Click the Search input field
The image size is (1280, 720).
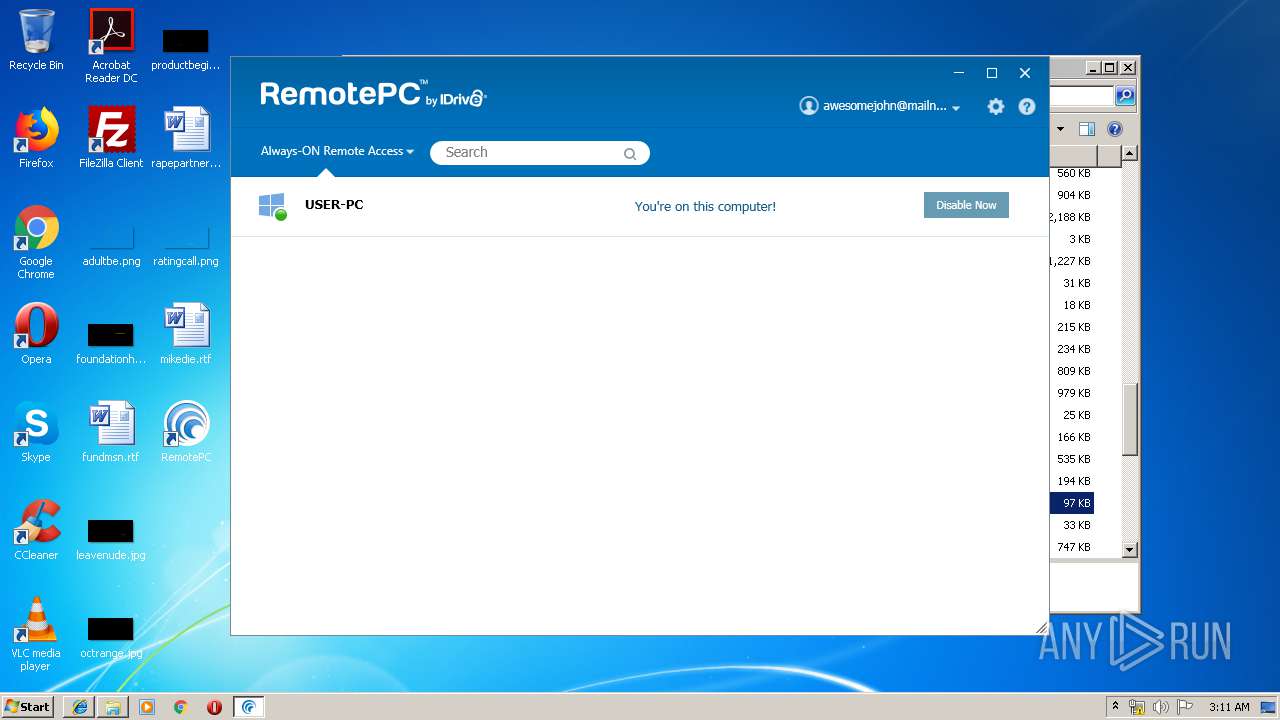540,153
